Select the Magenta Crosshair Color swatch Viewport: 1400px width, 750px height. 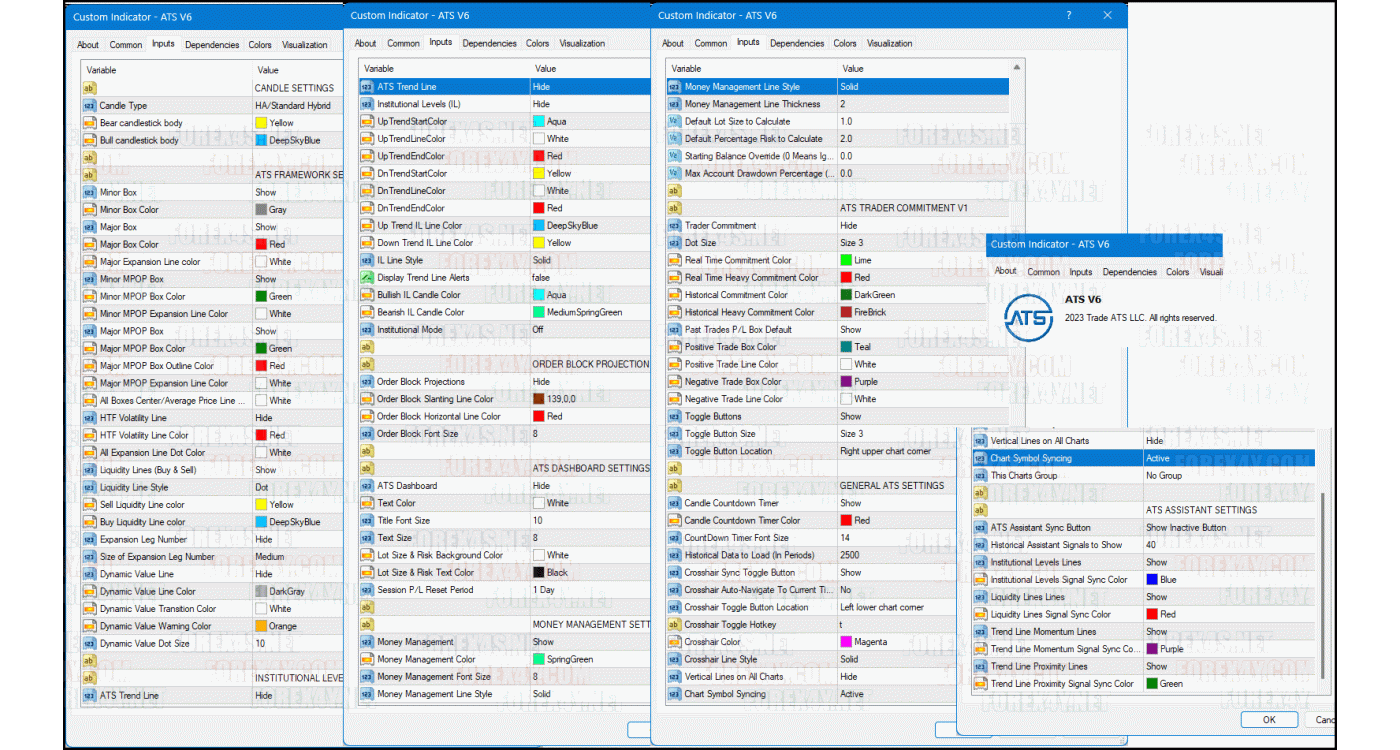click(846, 642)
